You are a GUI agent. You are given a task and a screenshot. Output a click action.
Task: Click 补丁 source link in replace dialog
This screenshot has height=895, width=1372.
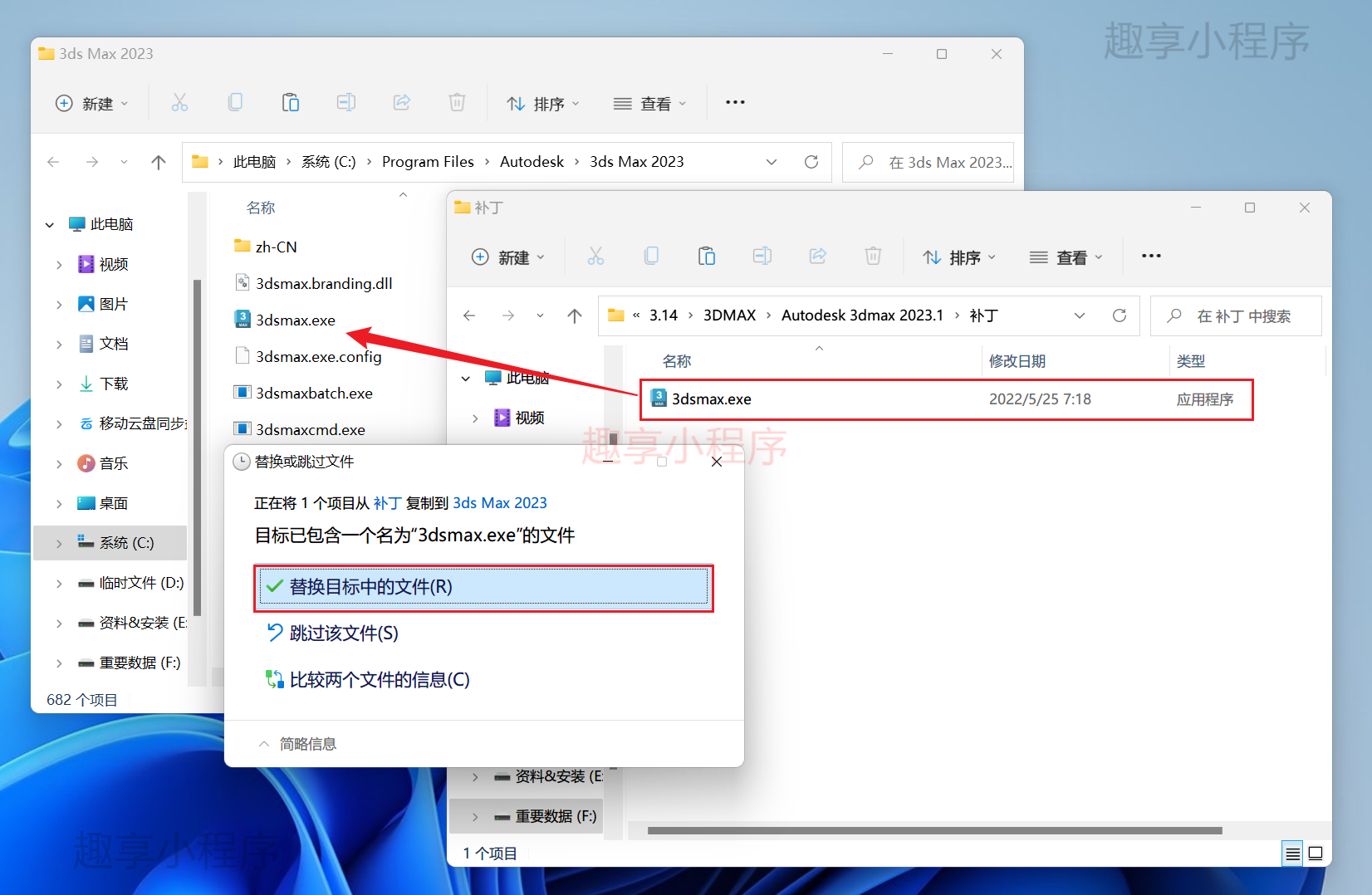coord(388,503)
